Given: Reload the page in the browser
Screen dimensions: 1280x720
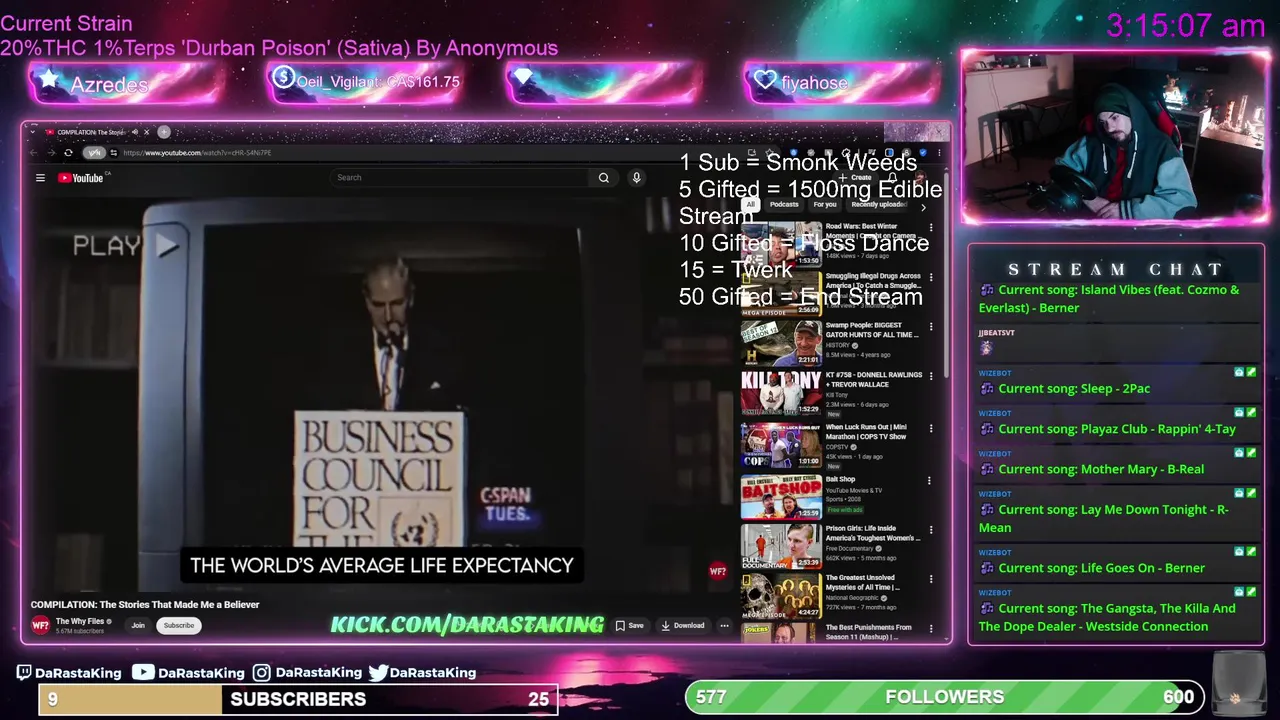Looking at the screenshot, I should tap(68, 153).
